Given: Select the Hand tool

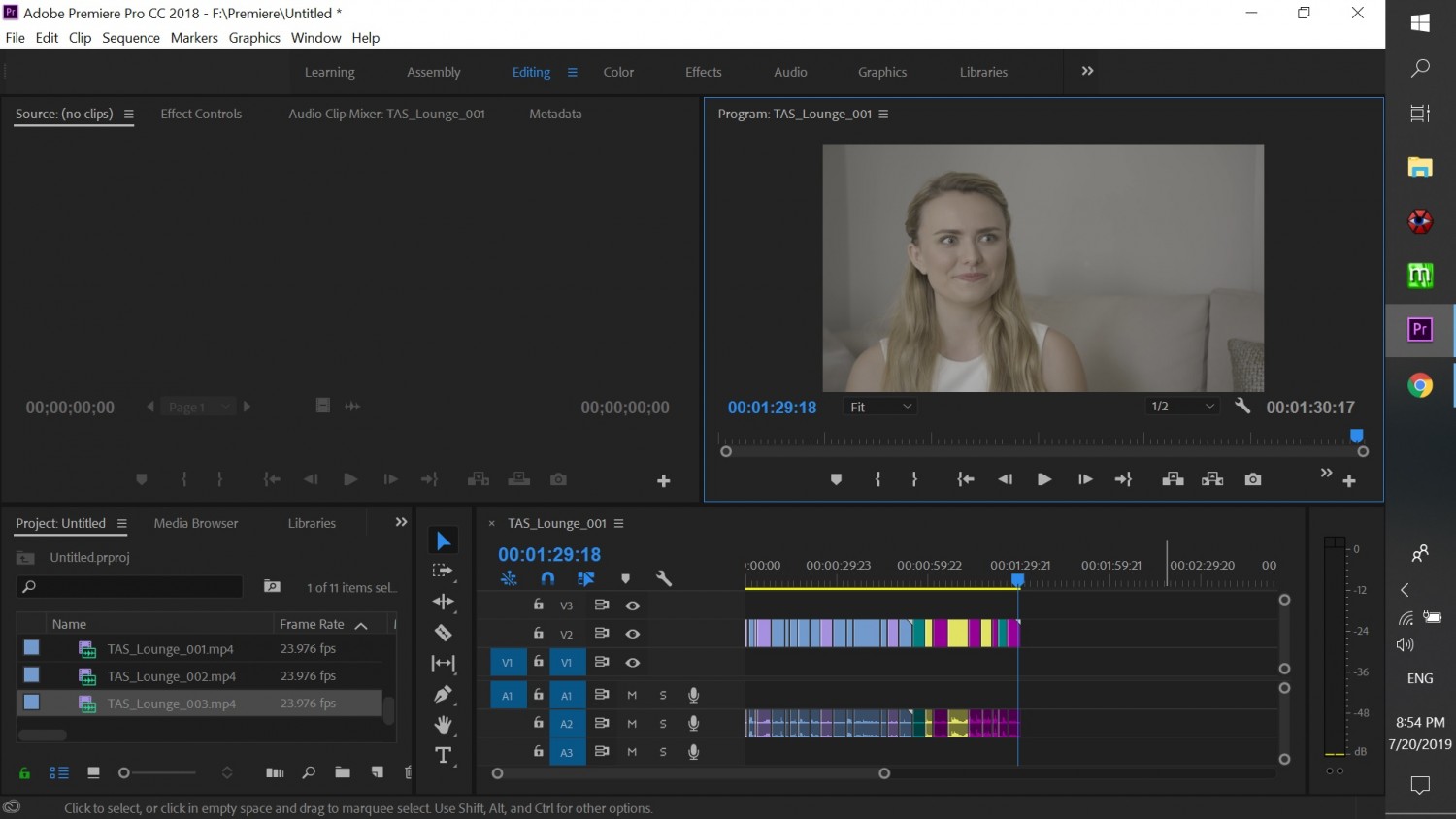Looking at the screenshot, I should pos(444,725).
